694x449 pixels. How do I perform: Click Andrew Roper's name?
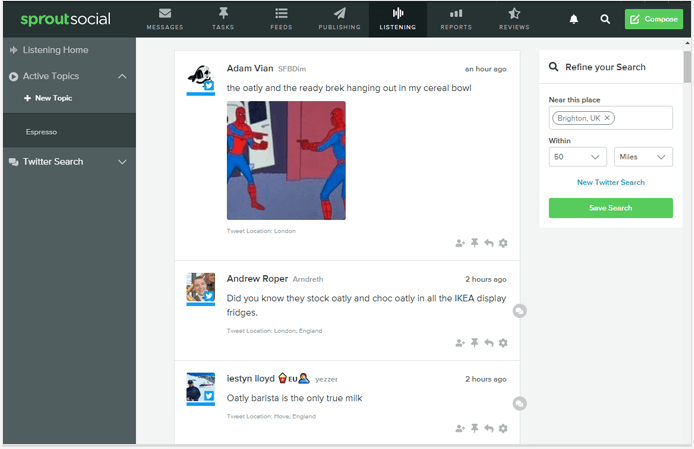tap(257, 279)
